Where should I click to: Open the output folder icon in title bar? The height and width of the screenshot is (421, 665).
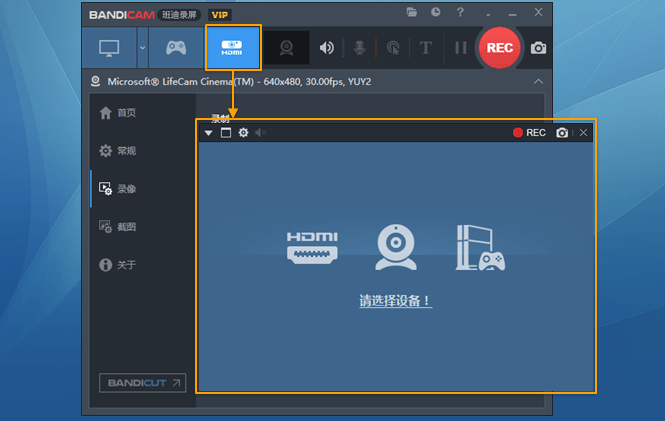[411, 12]
